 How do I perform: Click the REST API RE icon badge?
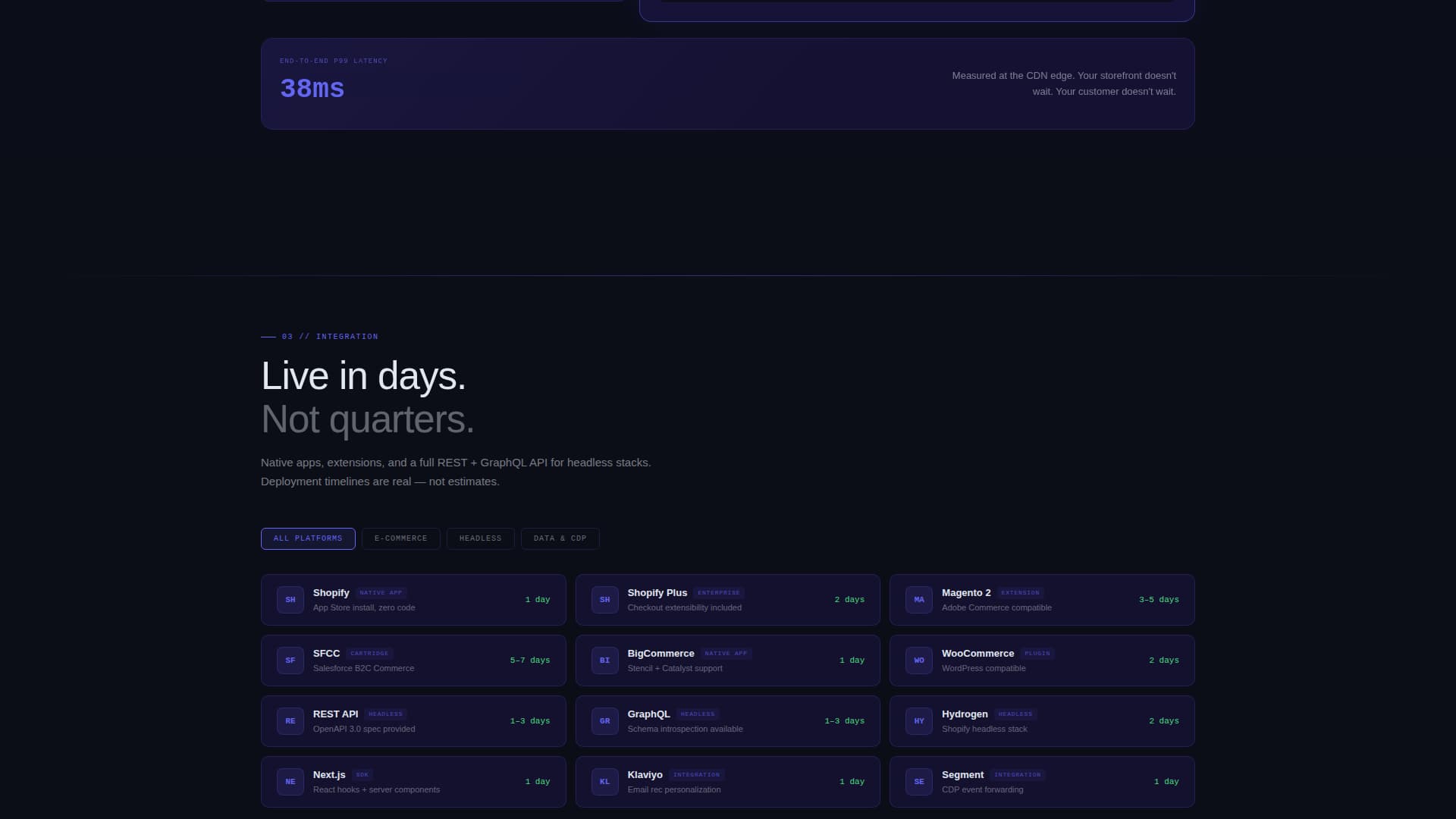290,721
